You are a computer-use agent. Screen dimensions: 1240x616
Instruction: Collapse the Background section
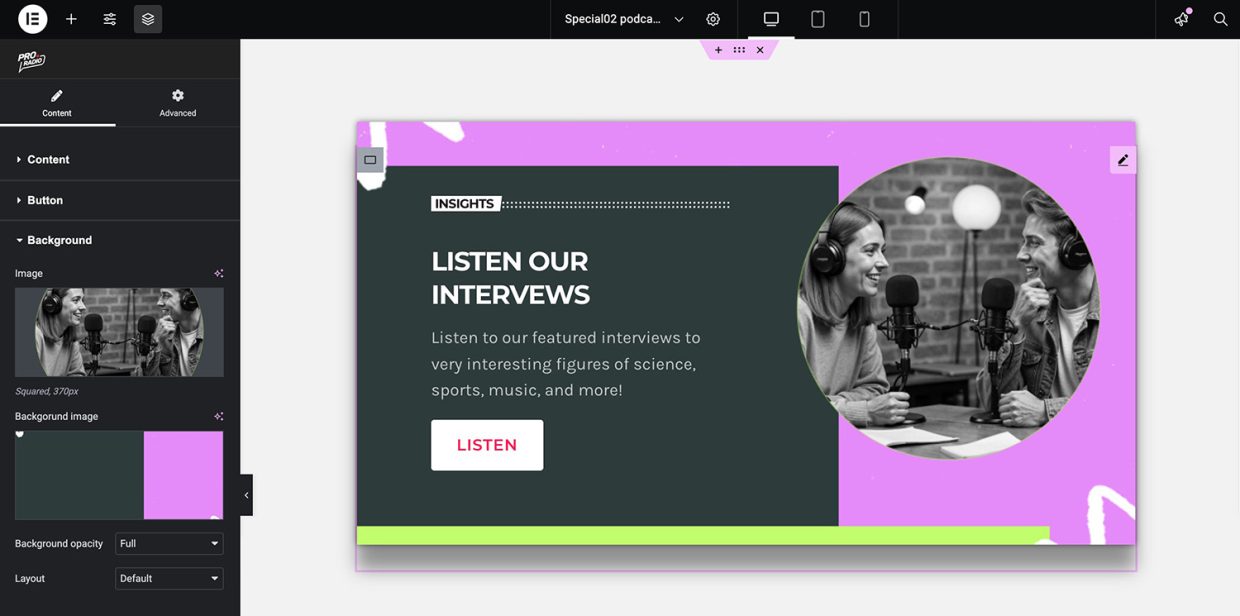pyautogui.click(x=59, y=240)
